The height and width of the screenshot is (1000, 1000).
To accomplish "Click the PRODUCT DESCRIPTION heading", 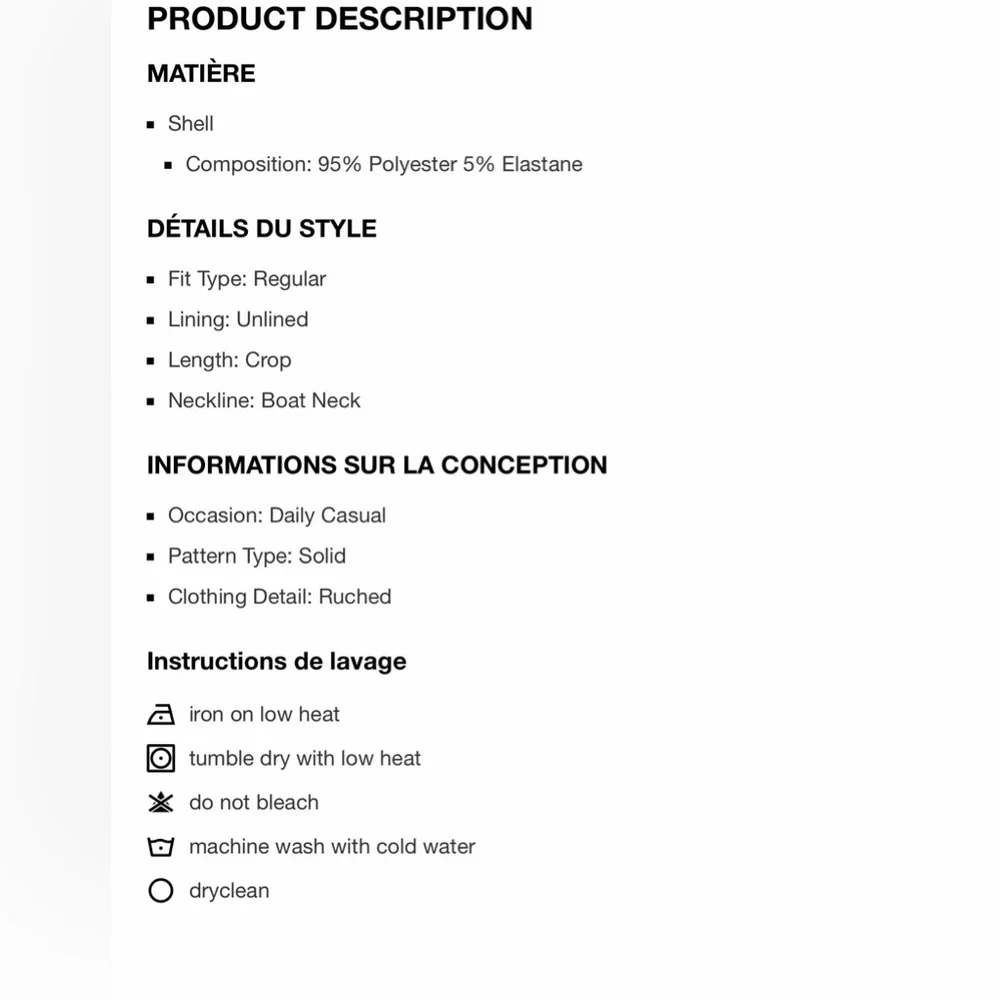I will pyautogui.click(x=339, y=19).
